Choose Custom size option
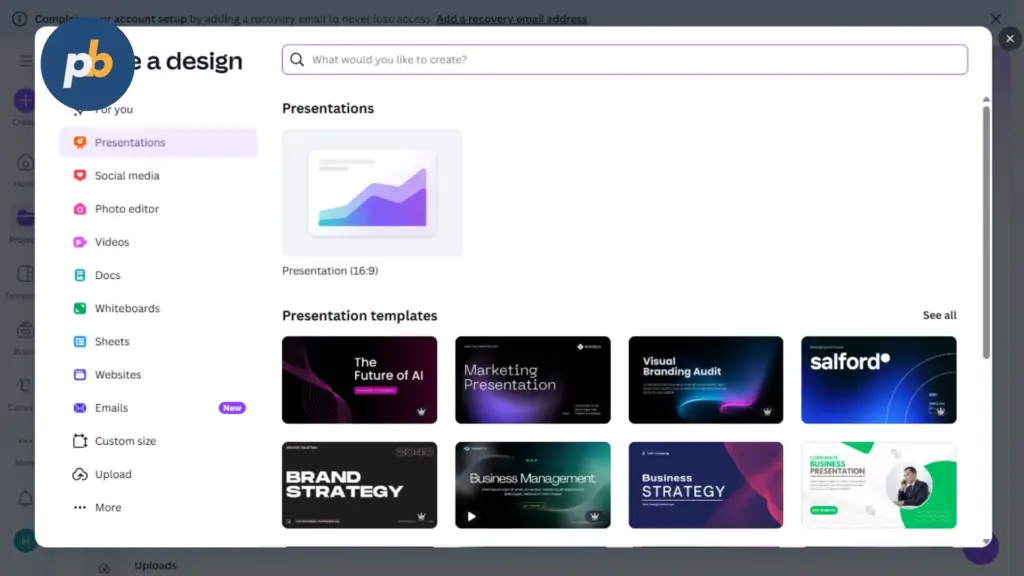 tap(158, 441)
